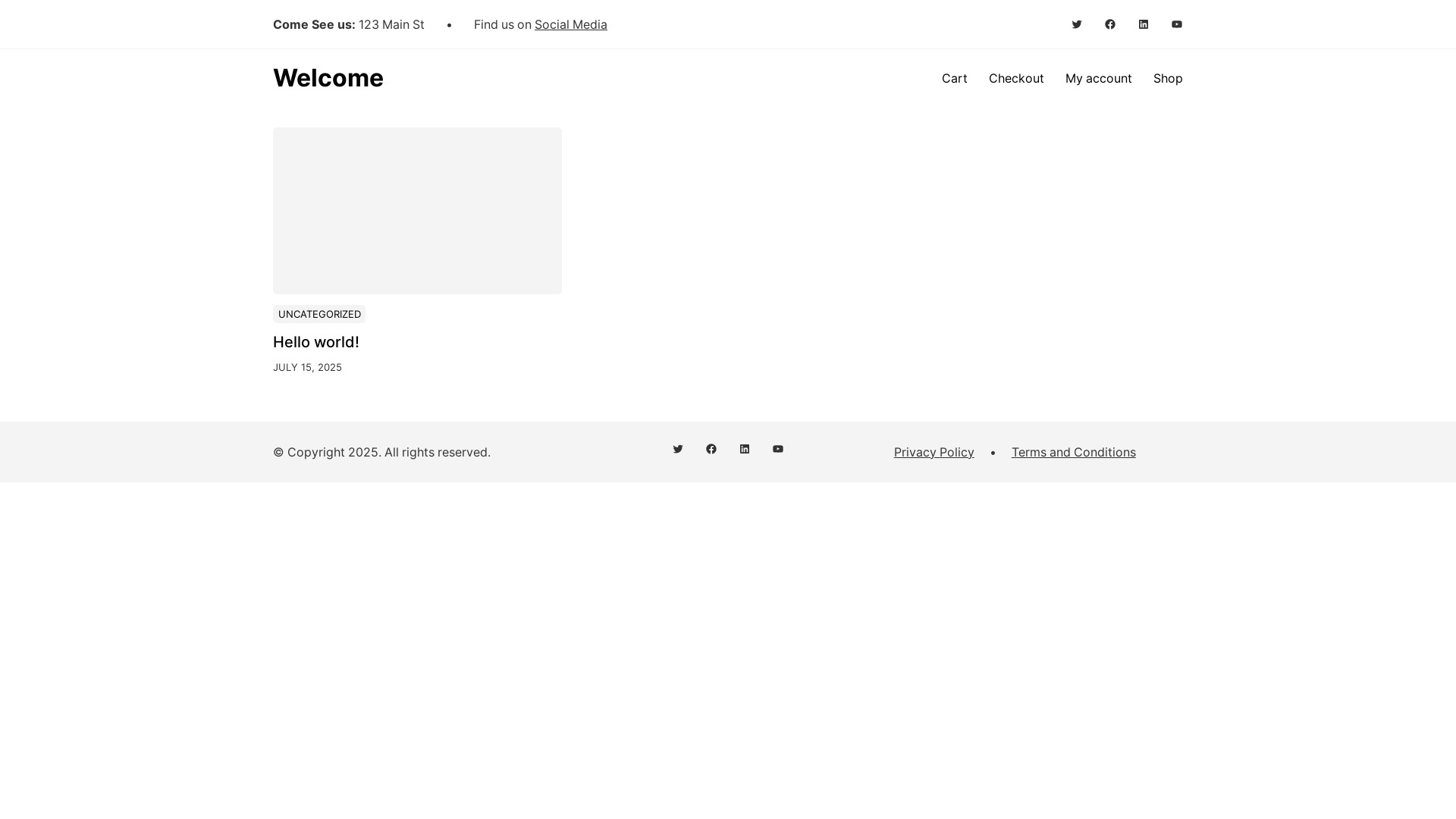Click the footer YouTube icon
Image resolution: width=1456 pixels, height=819 pixels.
(x=778, y=449)
